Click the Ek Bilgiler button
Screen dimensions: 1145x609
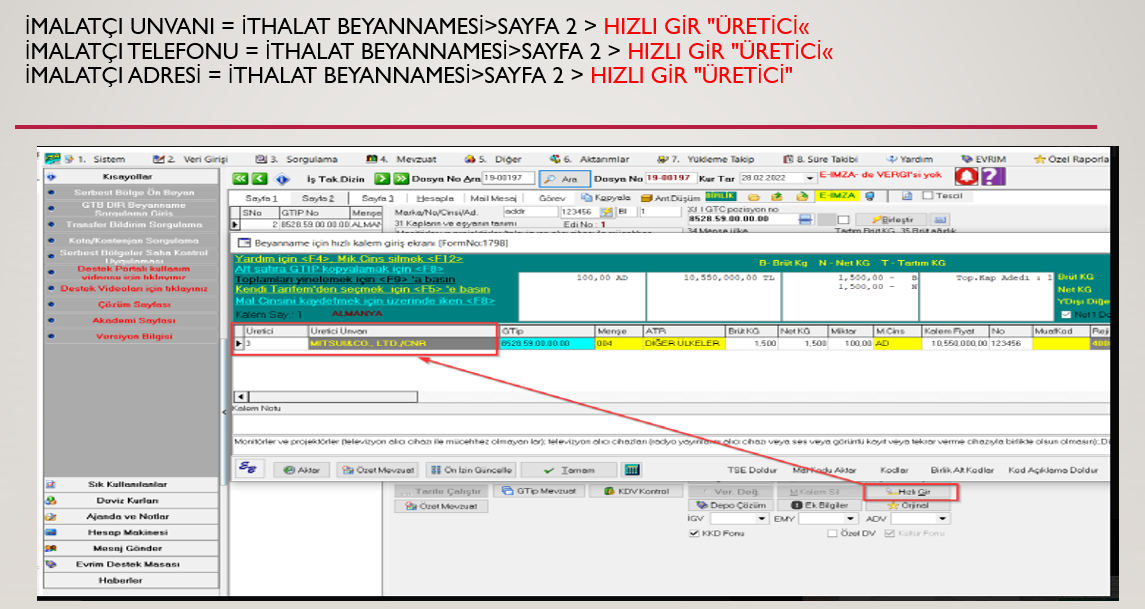(821, 505)
